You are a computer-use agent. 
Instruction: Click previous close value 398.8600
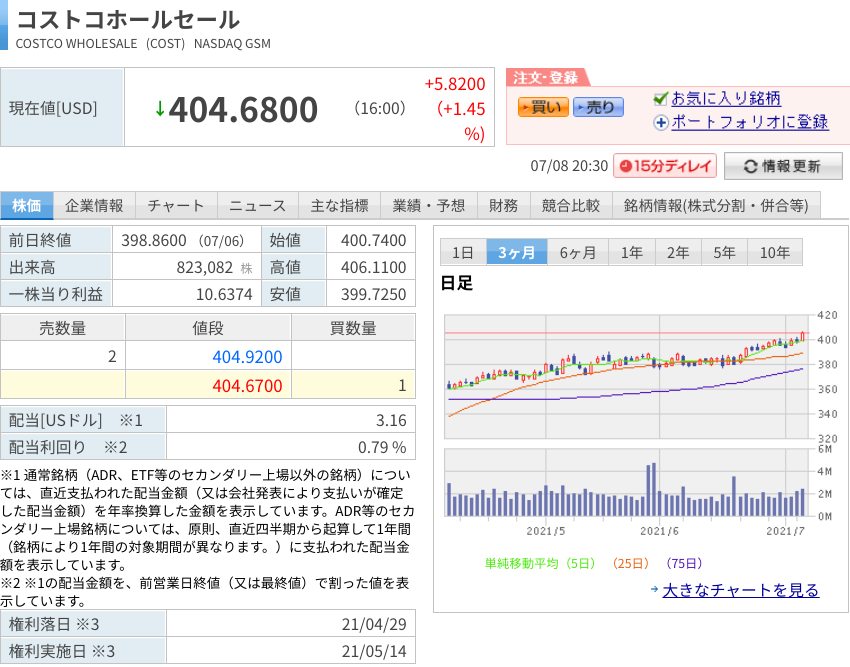tap(154, 240)
